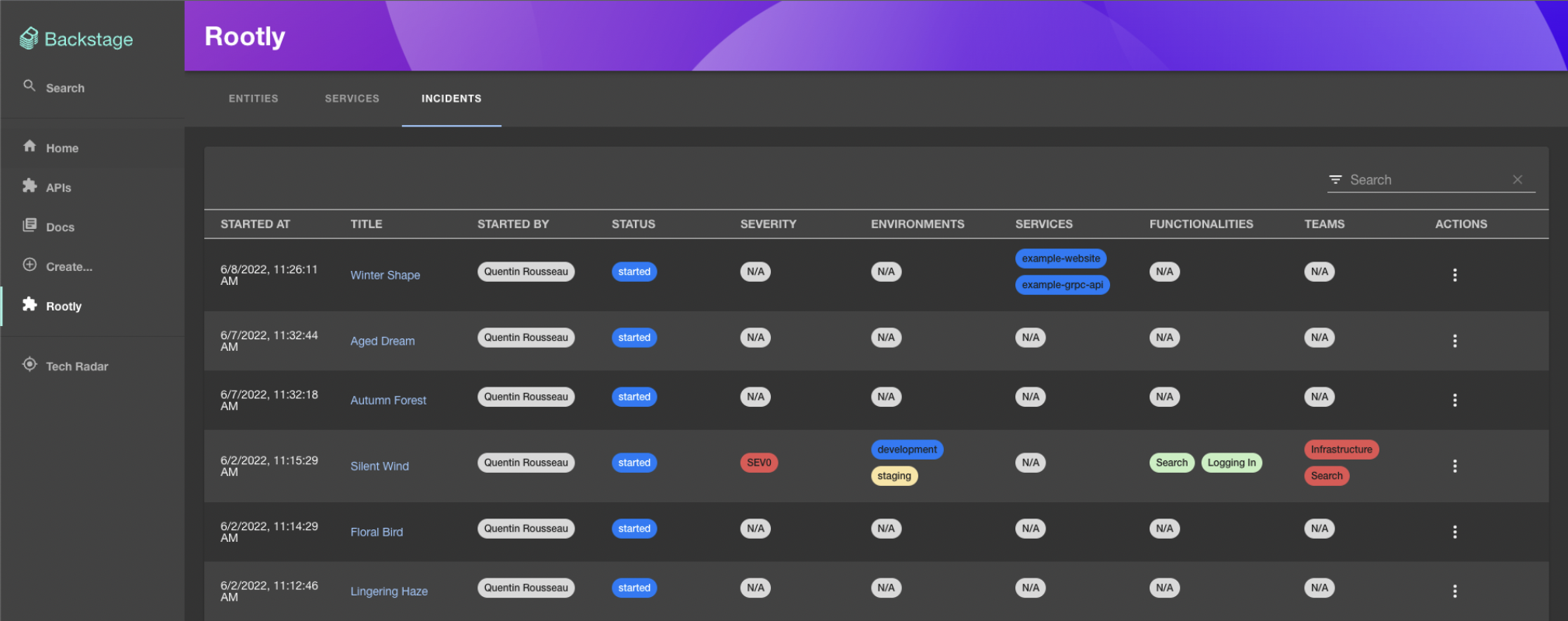Click the Logging In functionality chip
Viewport: 1568px width, 621px height.
click(1232, 463)
